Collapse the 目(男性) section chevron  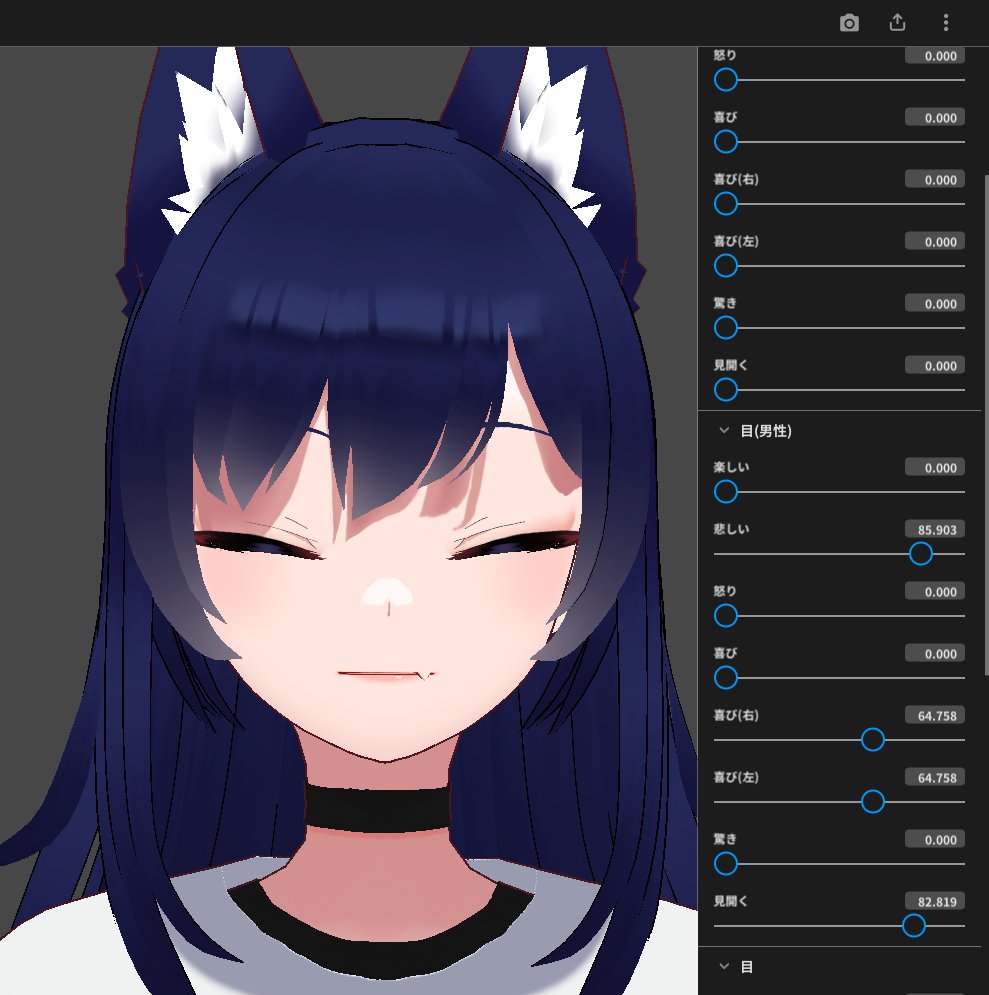pos(724,430)
